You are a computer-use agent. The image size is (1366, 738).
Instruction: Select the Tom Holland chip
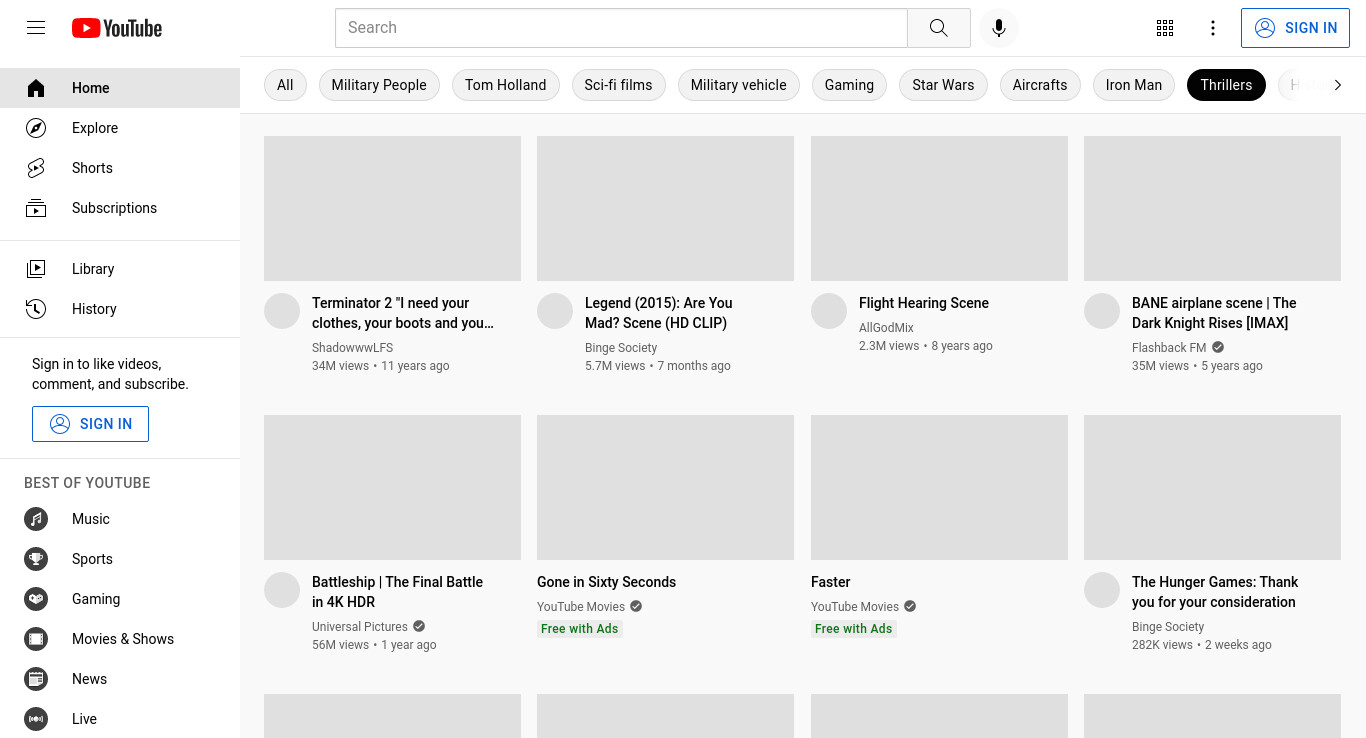point(505,85)
